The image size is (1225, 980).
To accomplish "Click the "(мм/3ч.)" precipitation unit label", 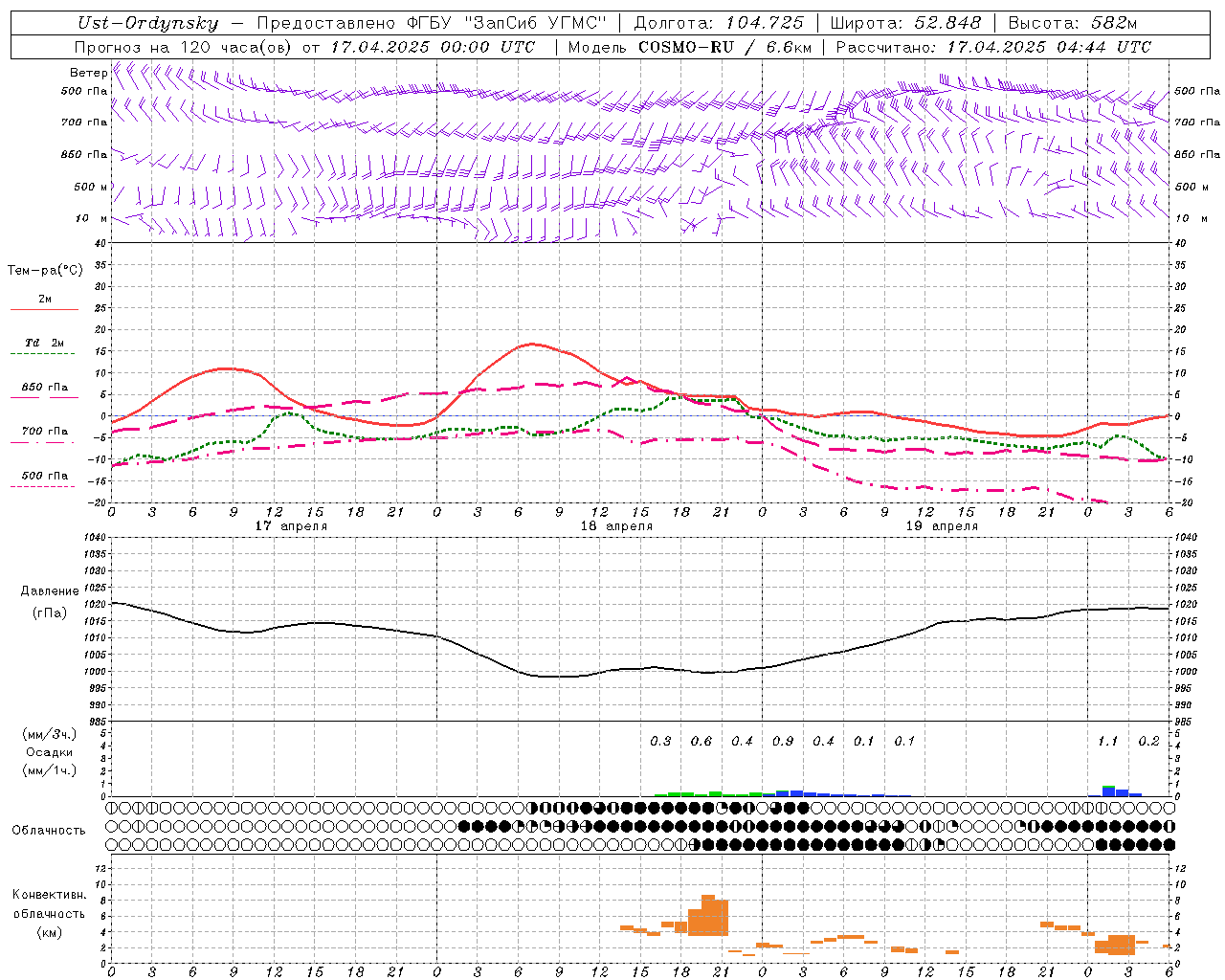I will coord(49,735).
